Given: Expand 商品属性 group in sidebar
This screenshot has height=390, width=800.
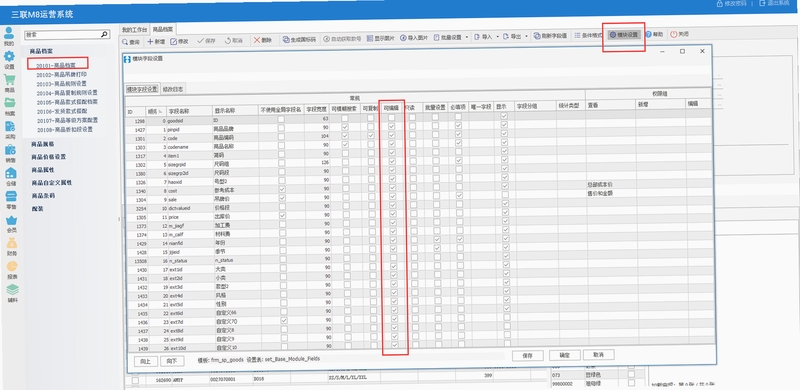Looking at the screenshot, I should tap(42, 169).
